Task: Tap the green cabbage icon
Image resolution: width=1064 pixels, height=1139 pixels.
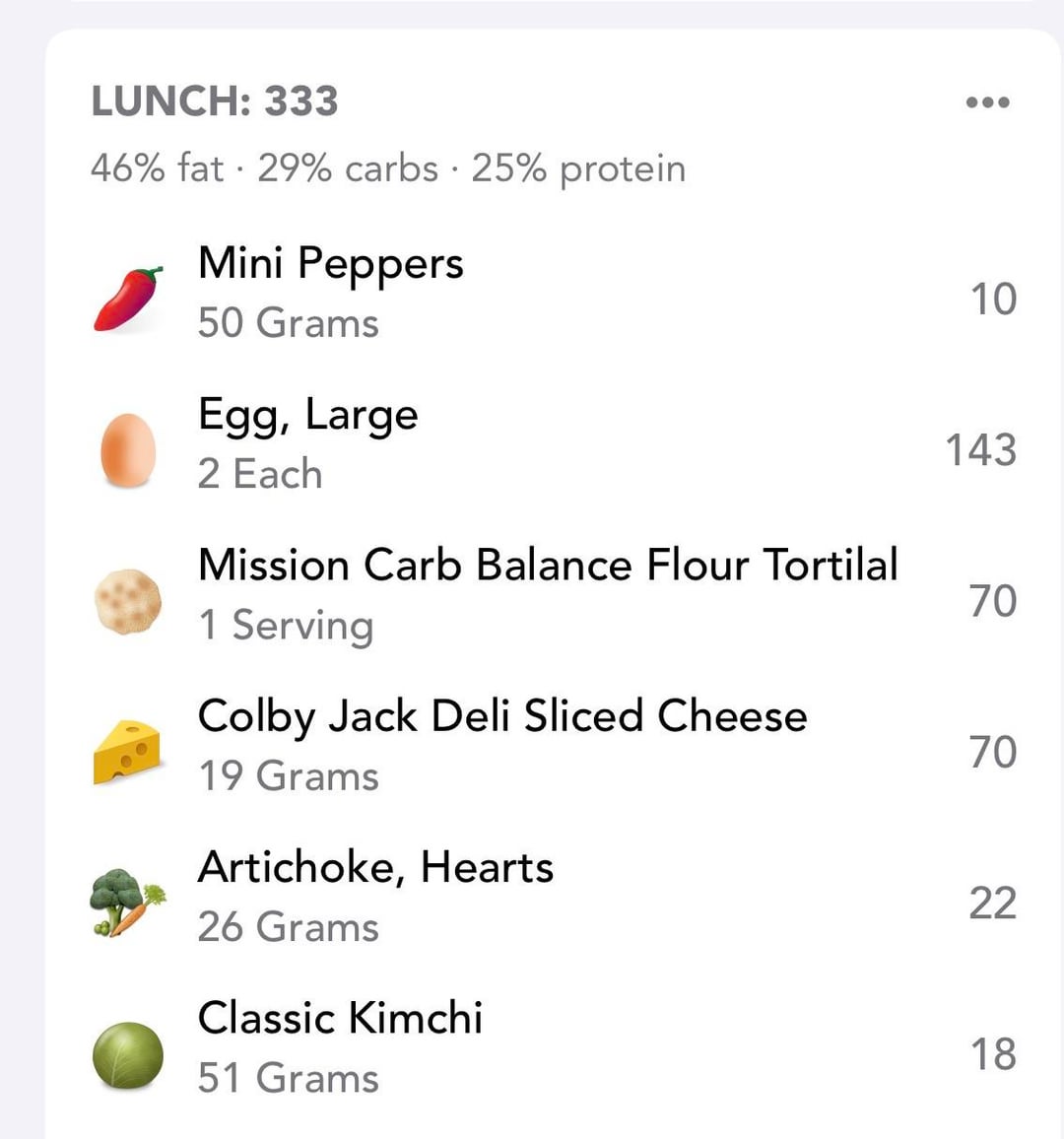Action: click(x=128, y=1054)
